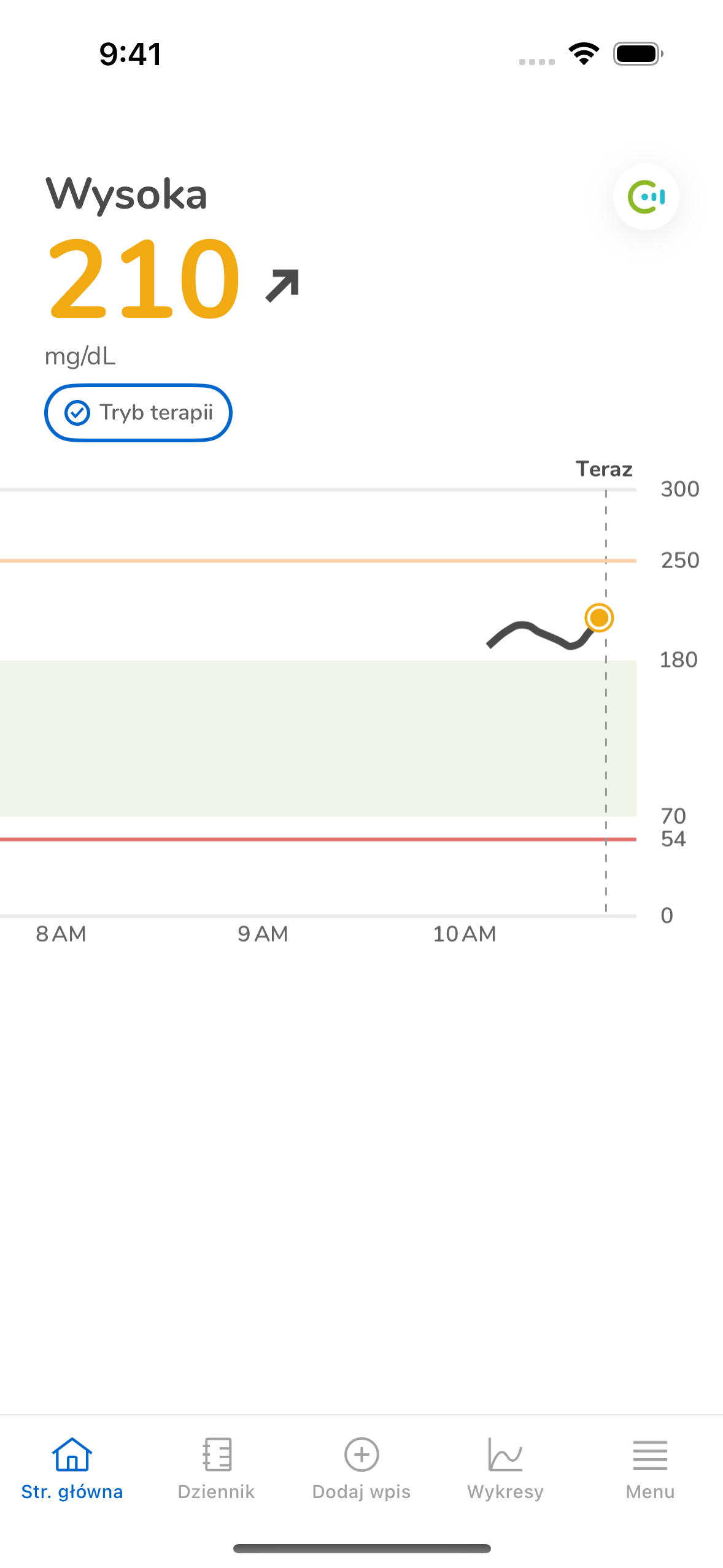The width and height of the screenshot is (723, 1568).
Task: Tap the orange 250 high alert line
Action: [x=318, y=561]
